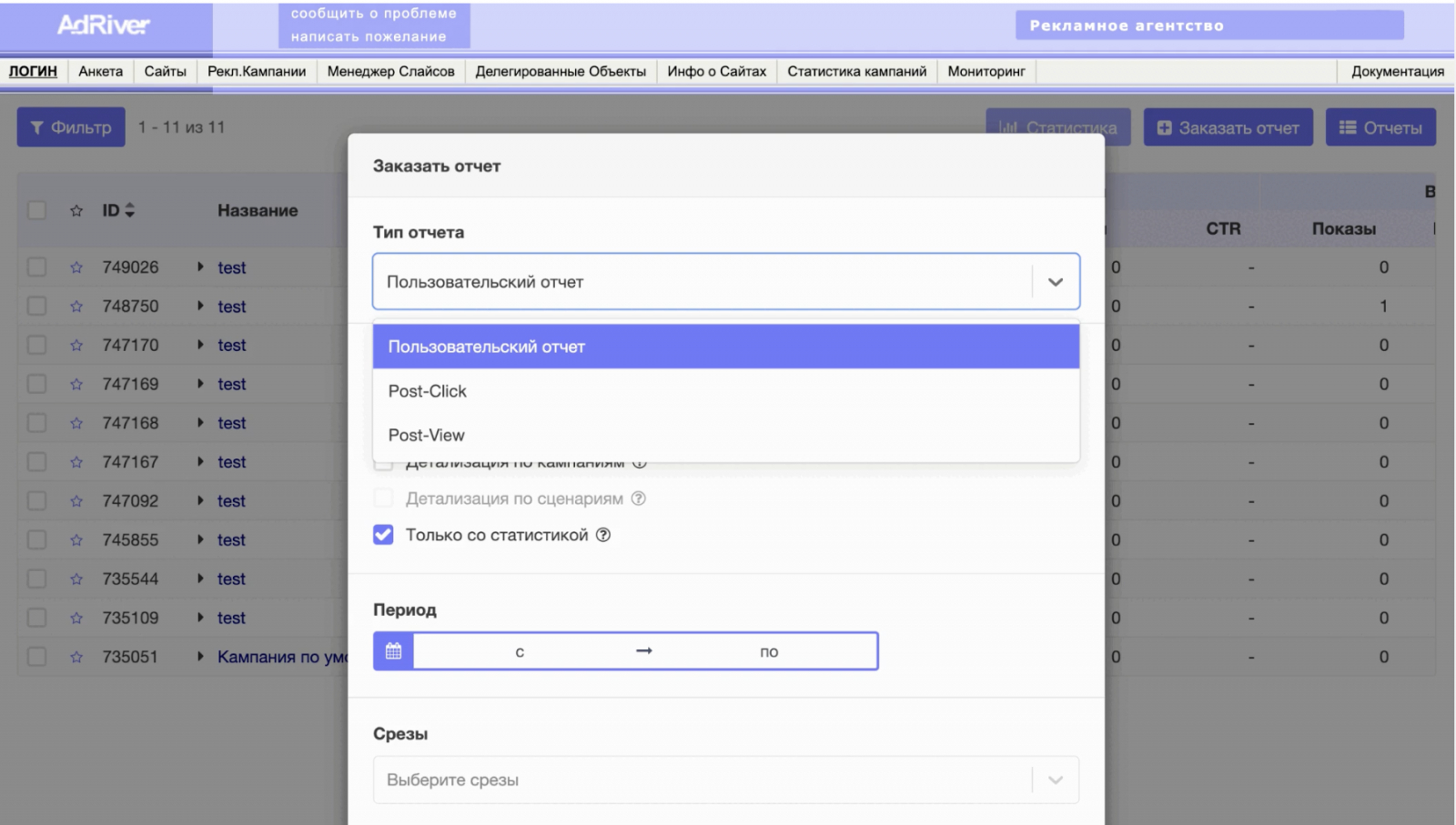The height and width of the screenshot is (825, 1456).
Task: Open the Анкета tab
Action: point(101,71)
